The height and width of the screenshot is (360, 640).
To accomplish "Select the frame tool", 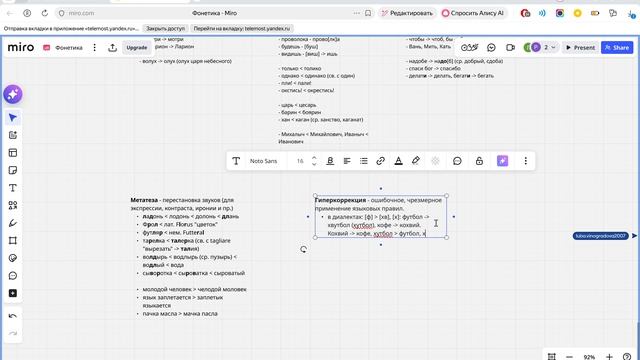I will (x=13, y=240).
